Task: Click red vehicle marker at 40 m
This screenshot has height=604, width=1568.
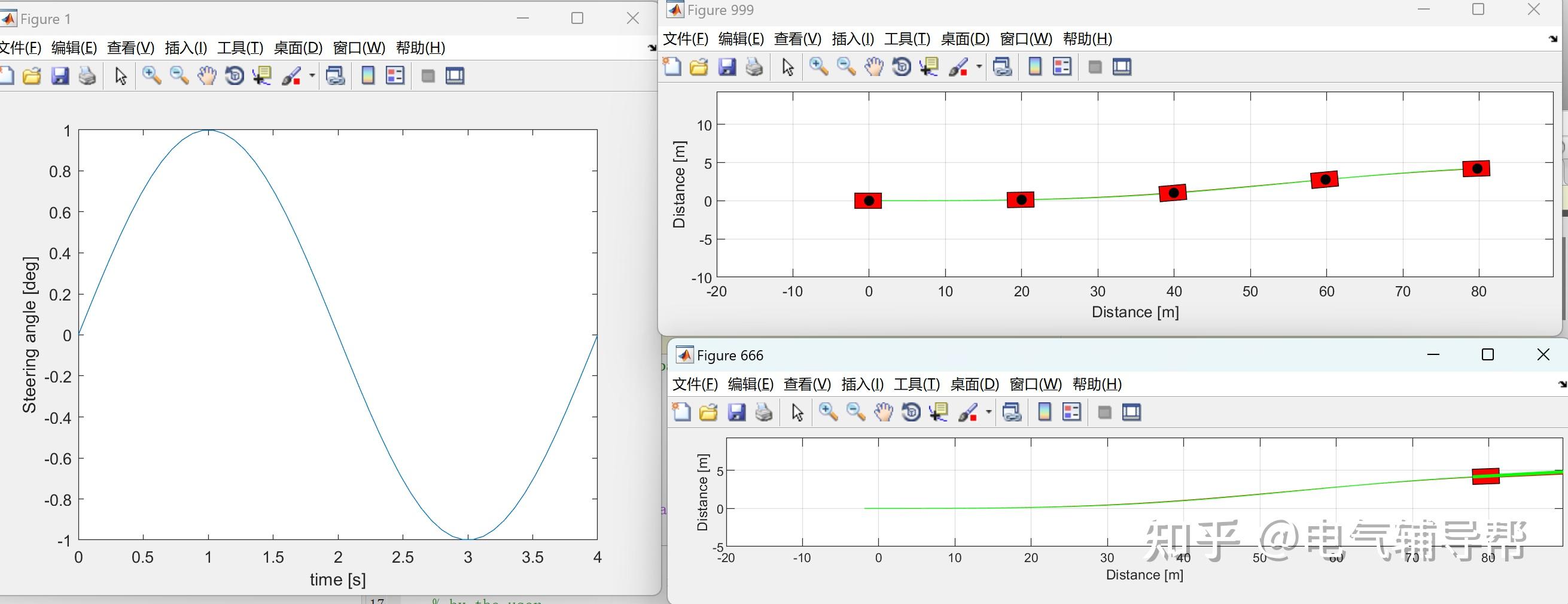Action: pyautogui.click(x=1173, y=193)
